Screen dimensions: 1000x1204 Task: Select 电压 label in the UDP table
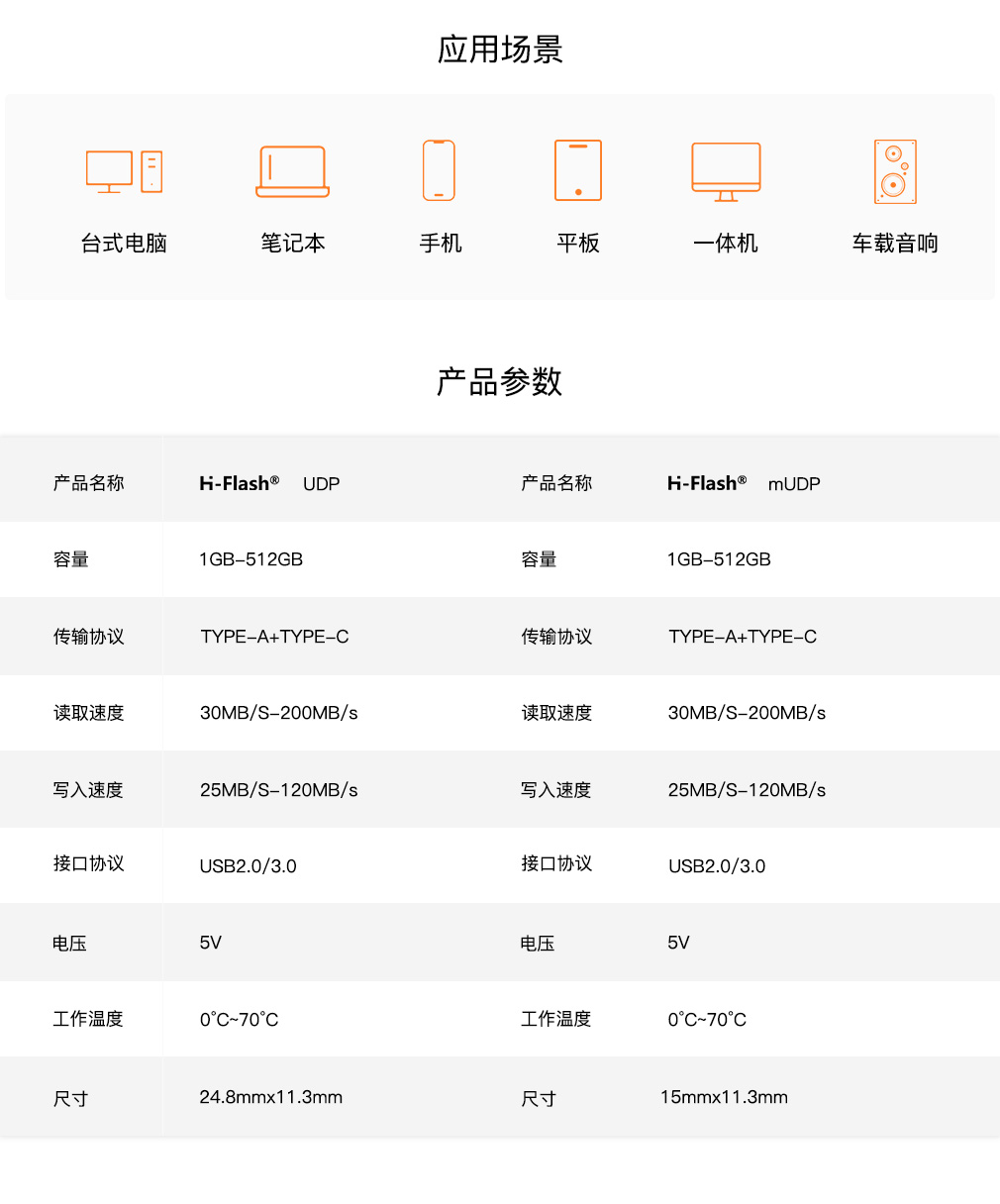pyautogui.click(x=69, y=944)
